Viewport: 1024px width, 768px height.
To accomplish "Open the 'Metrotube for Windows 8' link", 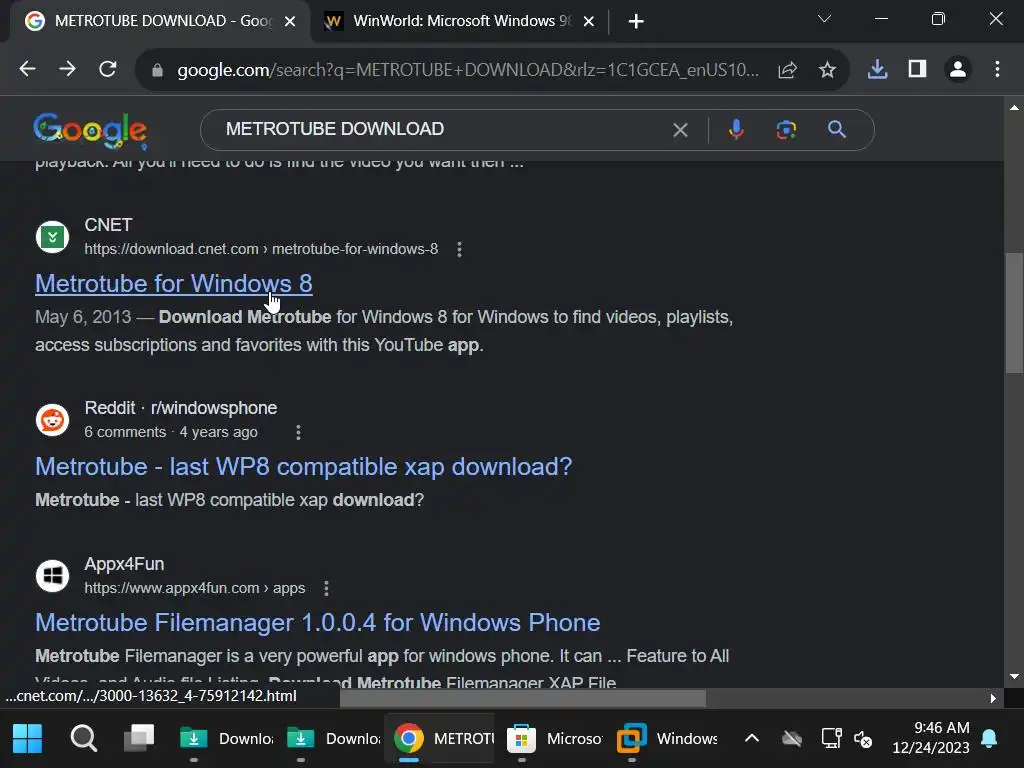I will click(x=174, y=283).
